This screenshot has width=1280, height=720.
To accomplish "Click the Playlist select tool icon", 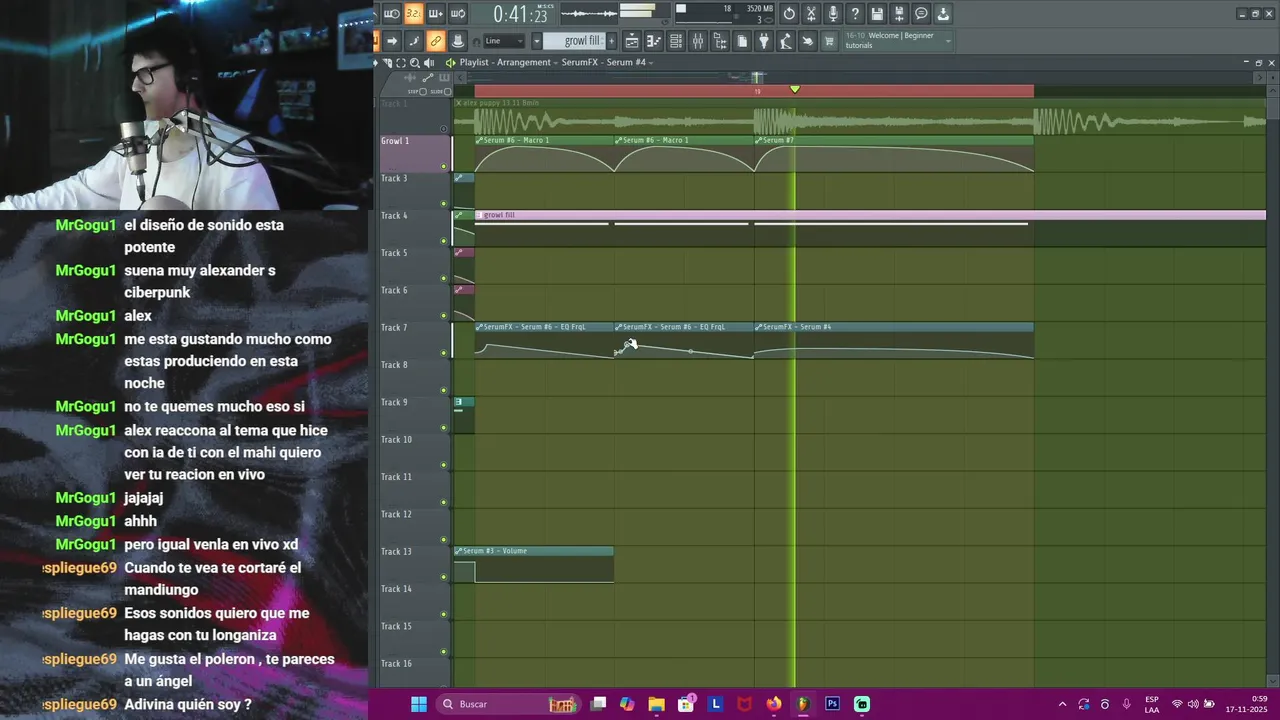I will pyautogui.click(x=401, y=62).
